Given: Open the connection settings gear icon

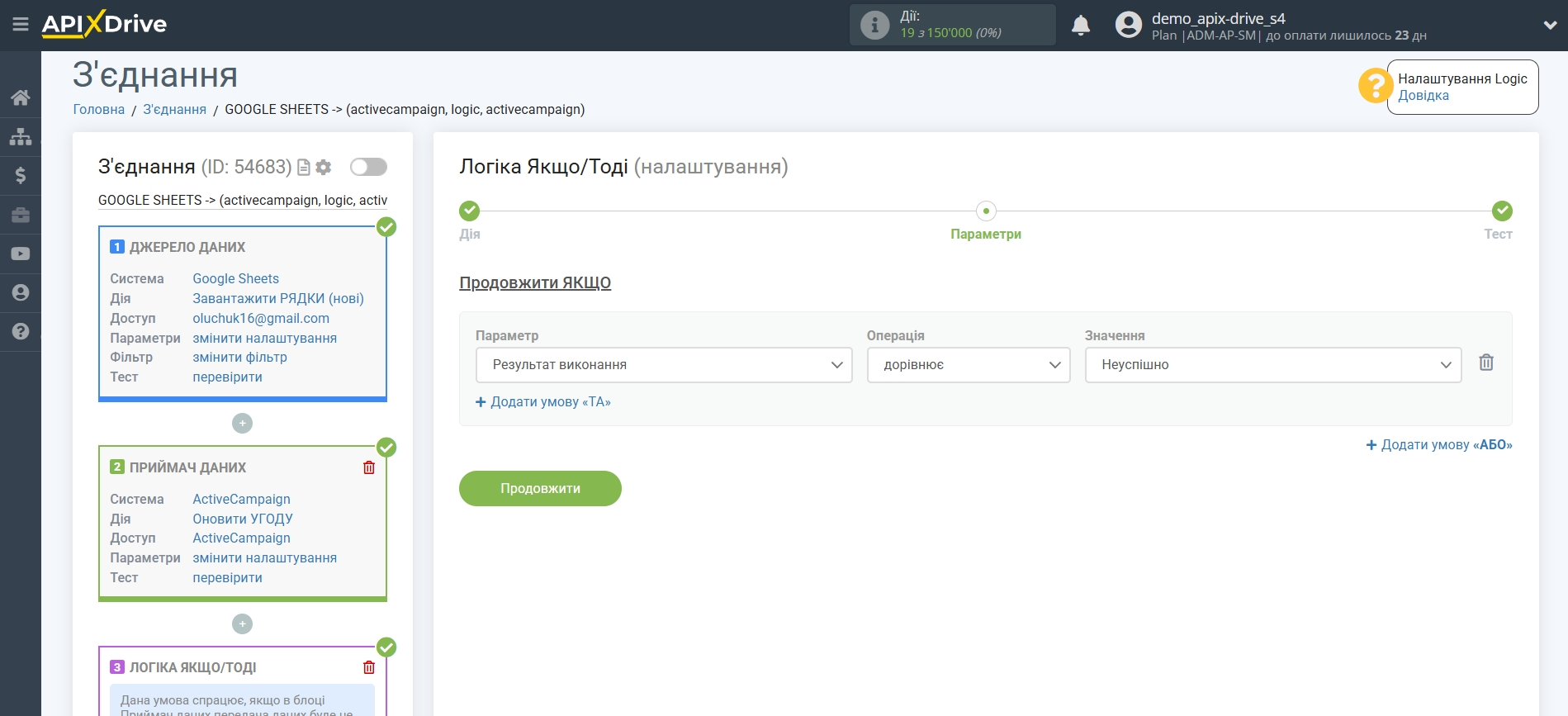Looking at the screenshot, I should 324,168.
